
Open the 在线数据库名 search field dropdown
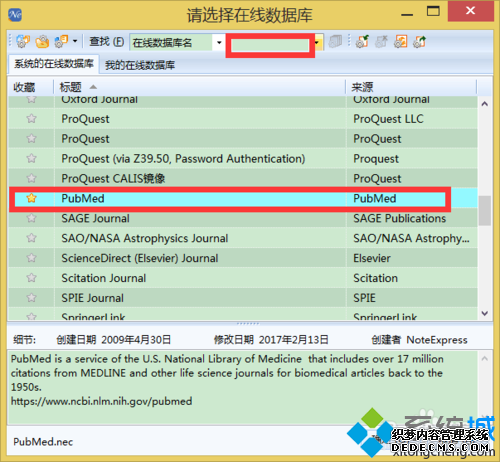pyautogui.click(x=219, y=42)
